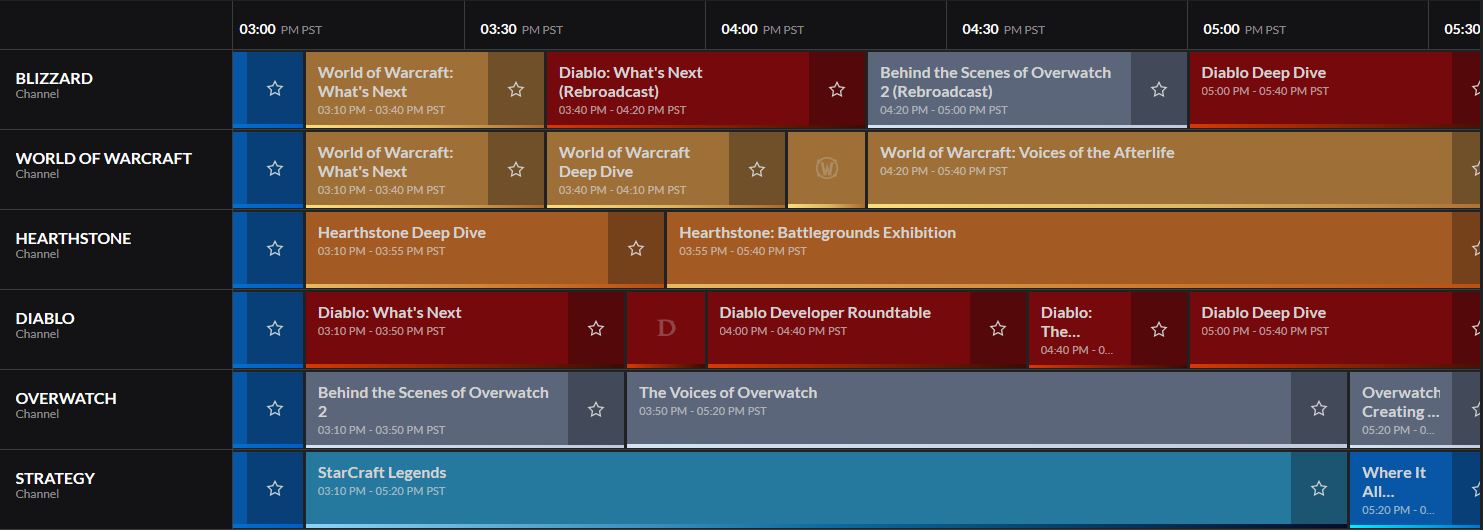Click the World of Warcraft logo block
Image resolution: width=1483 pixels, height=530 pixels.
(827, 169)
